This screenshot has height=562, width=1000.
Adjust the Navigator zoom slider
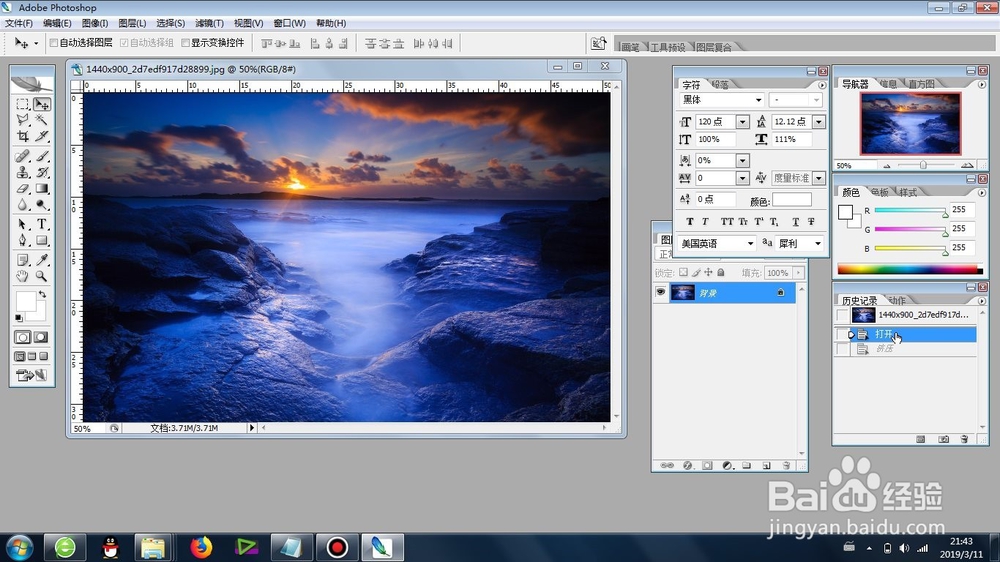click(x=923, y=165)
